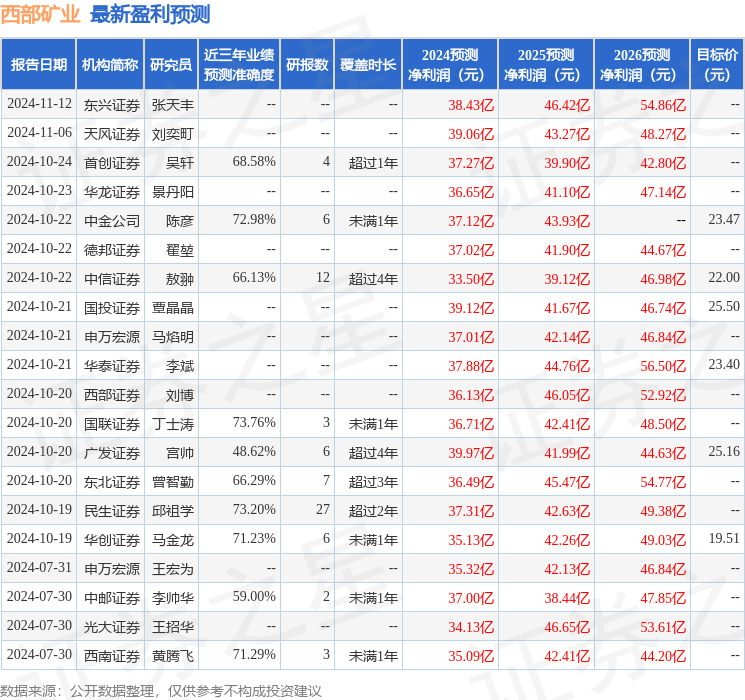Viewport: 745px width, 700px height.
Task: Click the 覆盖时长 column header
Action: click(368, 65)
